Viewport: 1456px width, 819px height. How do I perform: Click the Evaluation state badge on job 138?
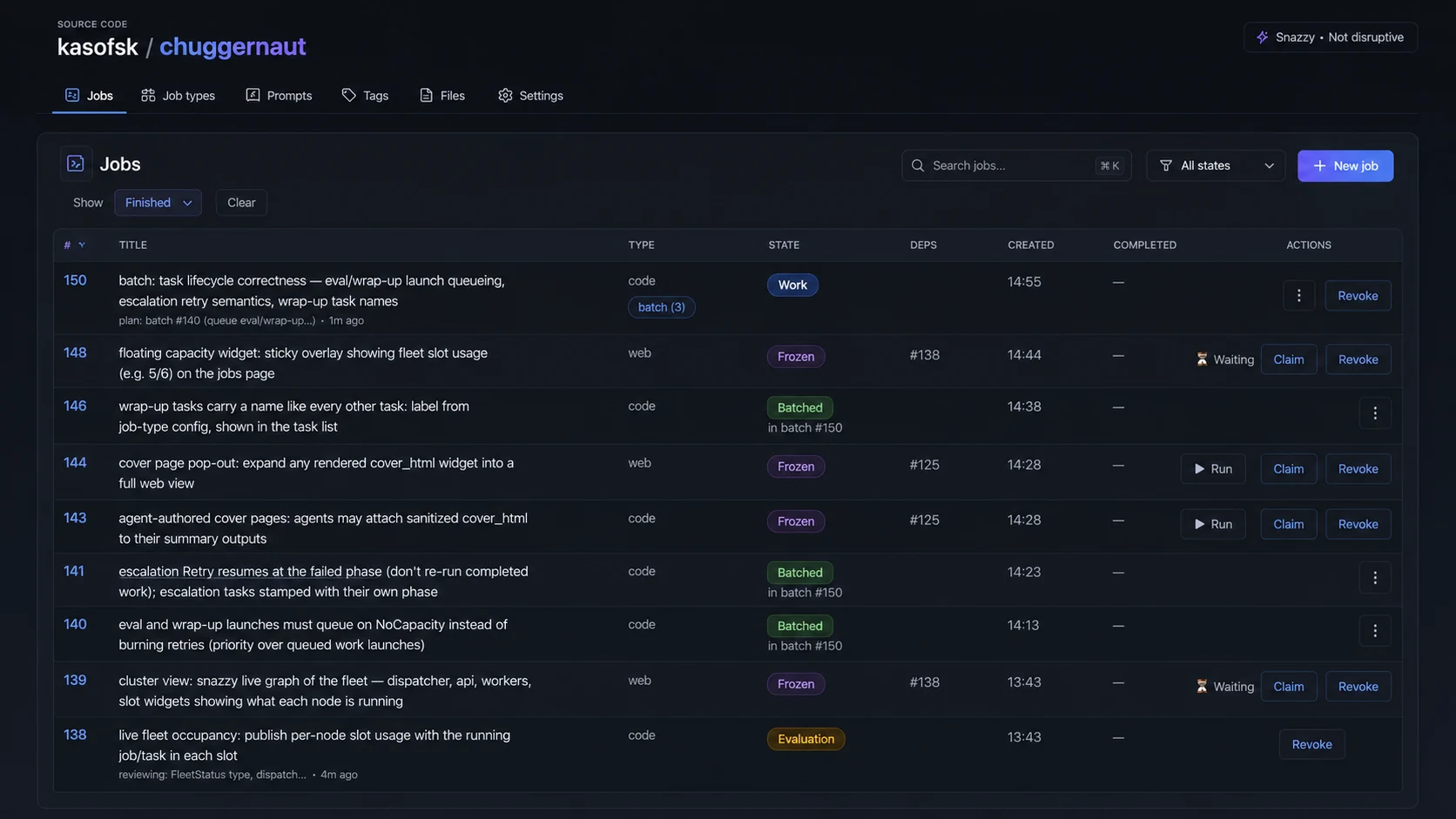[x=806, y=739]
